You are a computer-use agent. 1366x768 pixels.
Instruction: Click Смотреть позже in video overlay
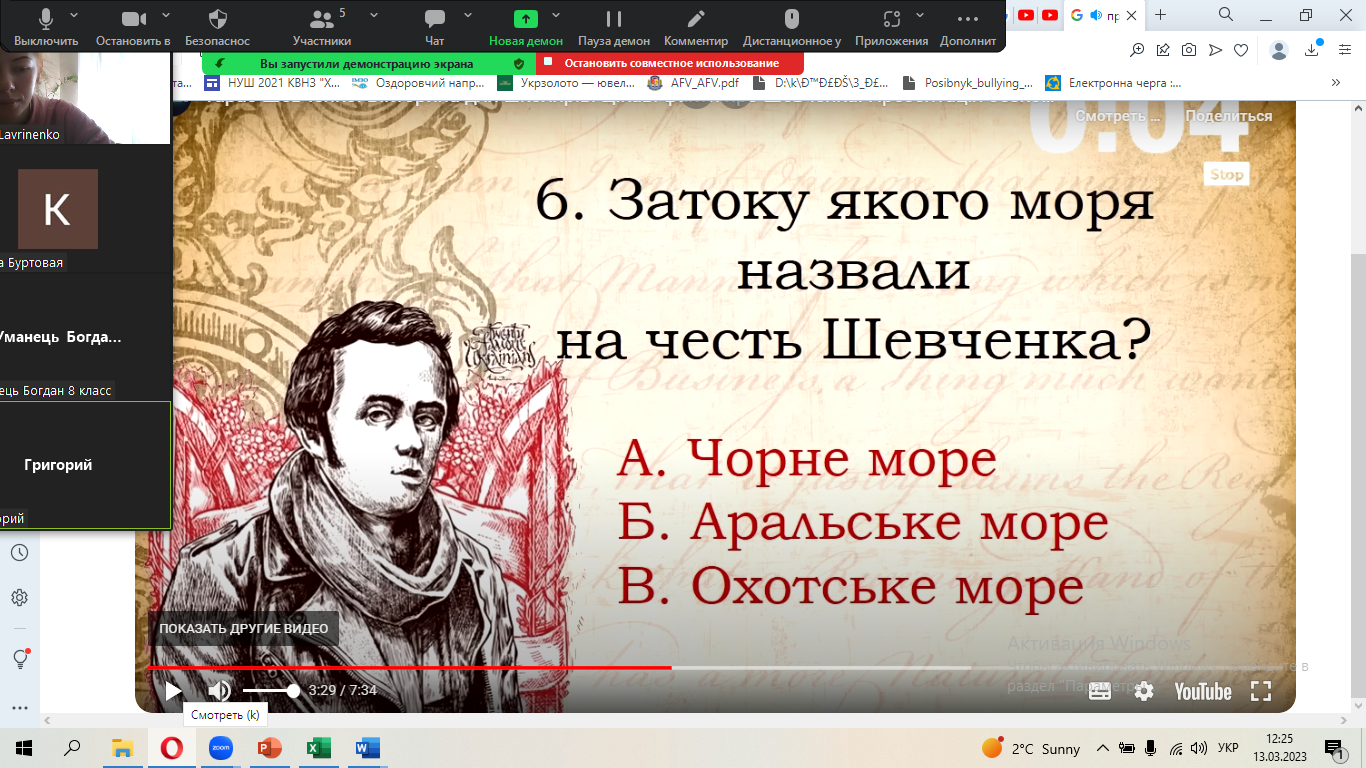pos(1118,116)
